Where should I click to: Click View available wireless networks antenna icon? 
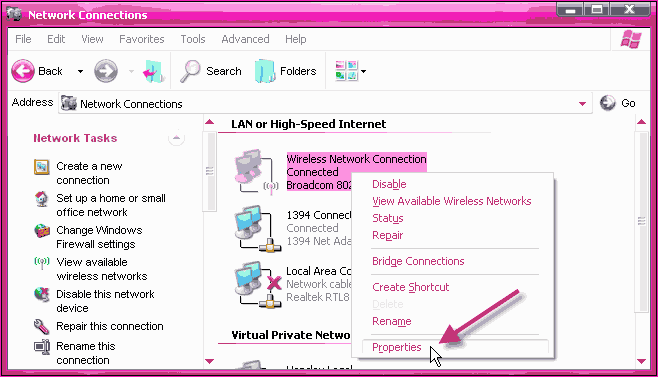[42, 263]
